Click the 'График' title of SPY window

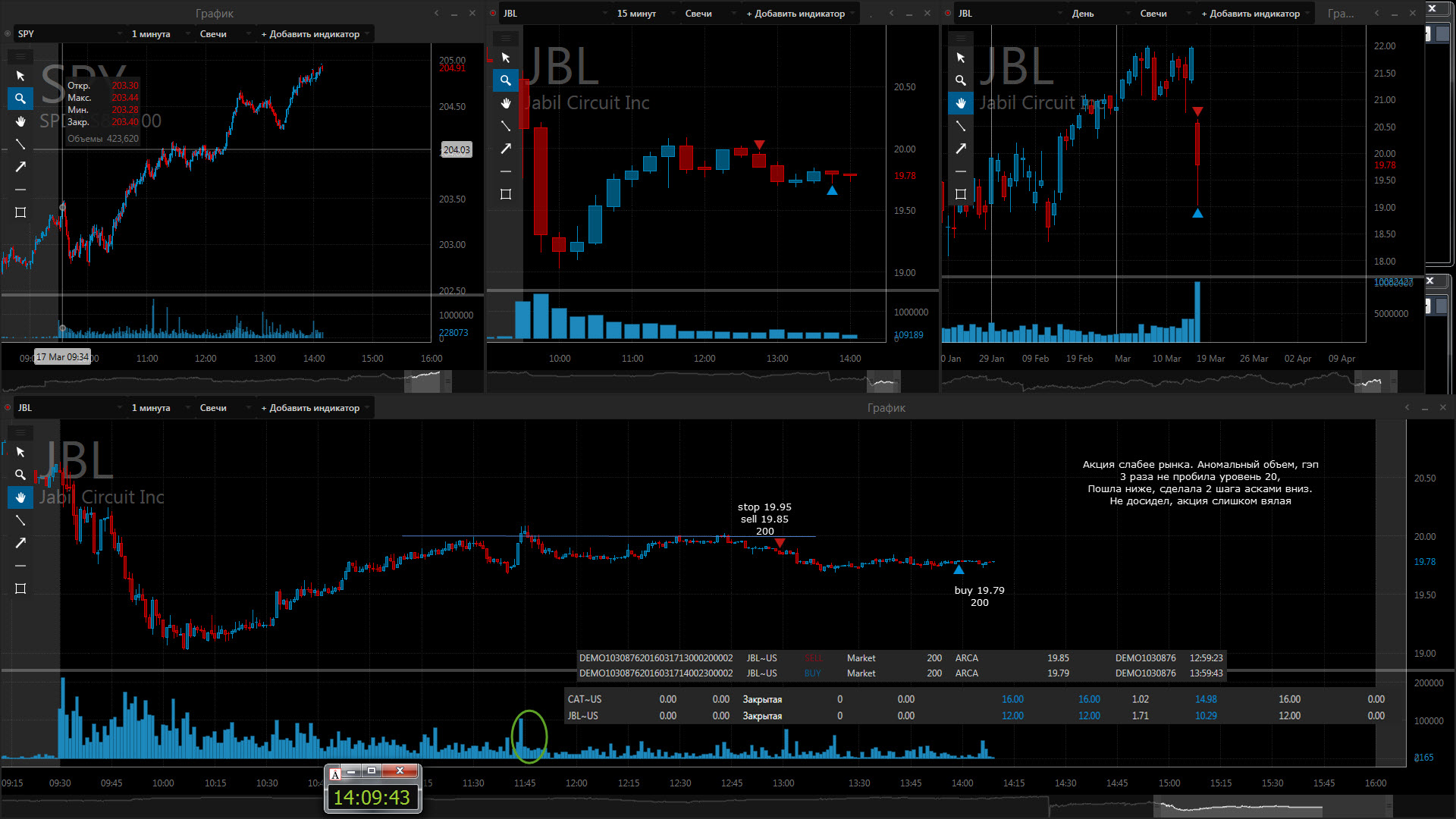[215, 13]
